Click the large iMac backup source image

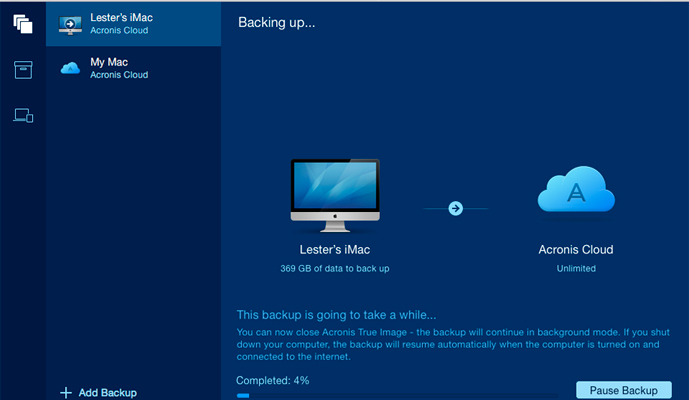tap(335, 196)
